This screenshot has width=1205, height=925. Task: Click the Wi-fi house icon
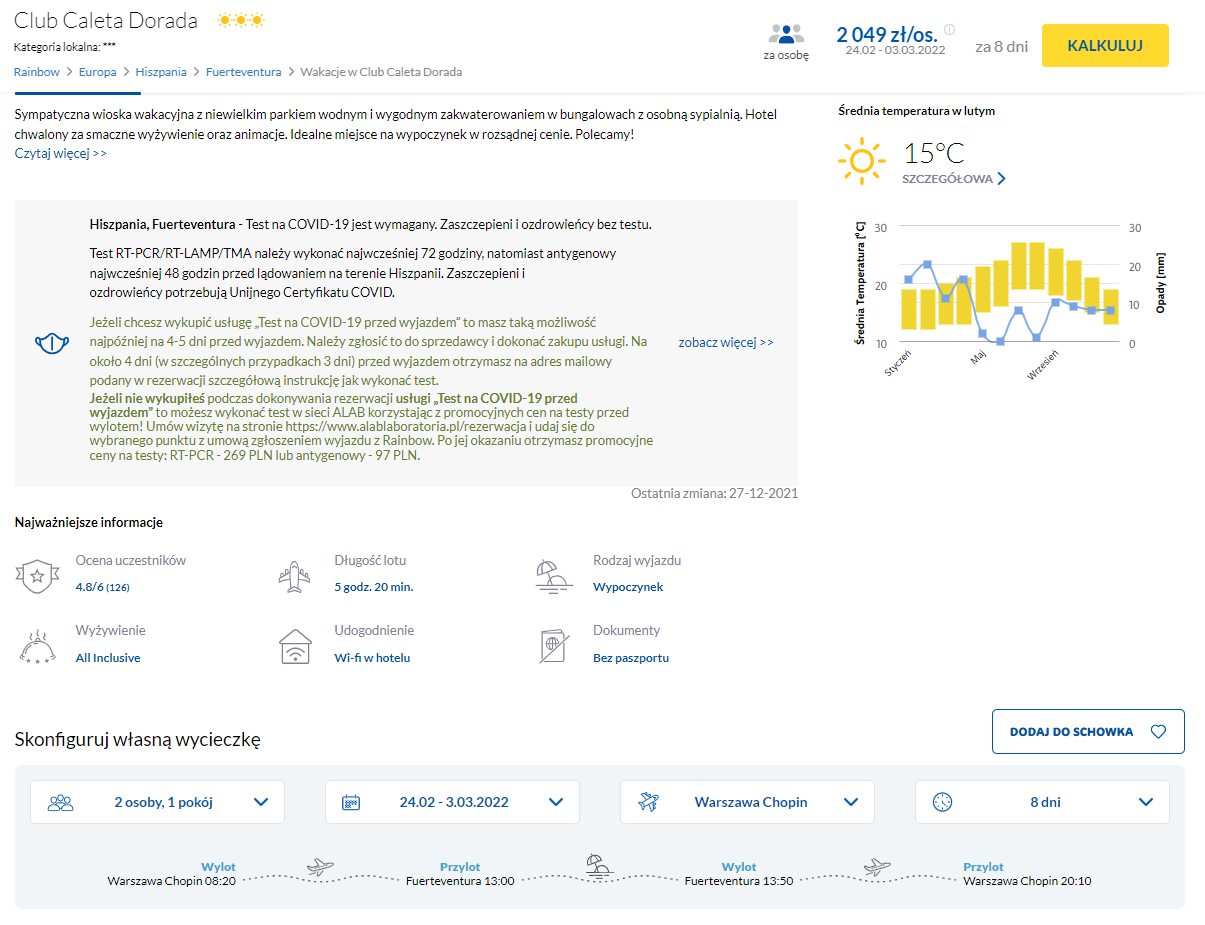(x=294, y=646)
